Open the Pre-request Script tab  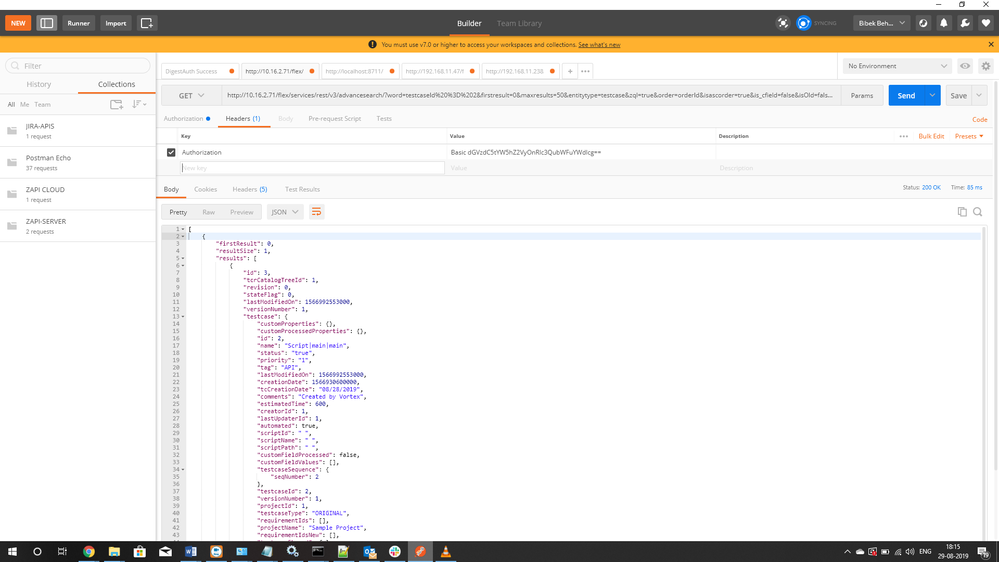[334, 119]
